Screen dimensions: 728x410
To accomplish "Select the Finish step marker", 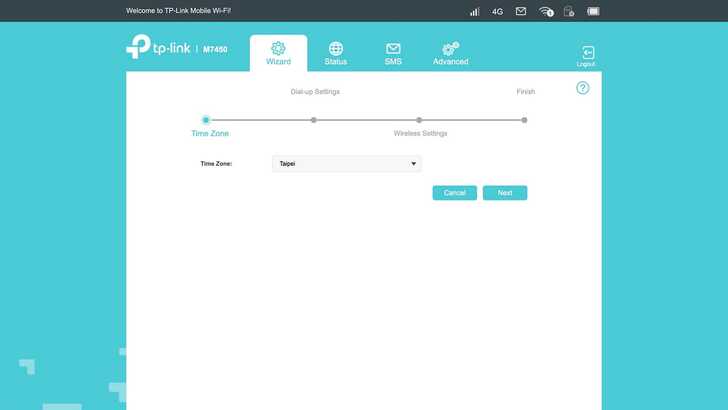I will pos(524,120).
